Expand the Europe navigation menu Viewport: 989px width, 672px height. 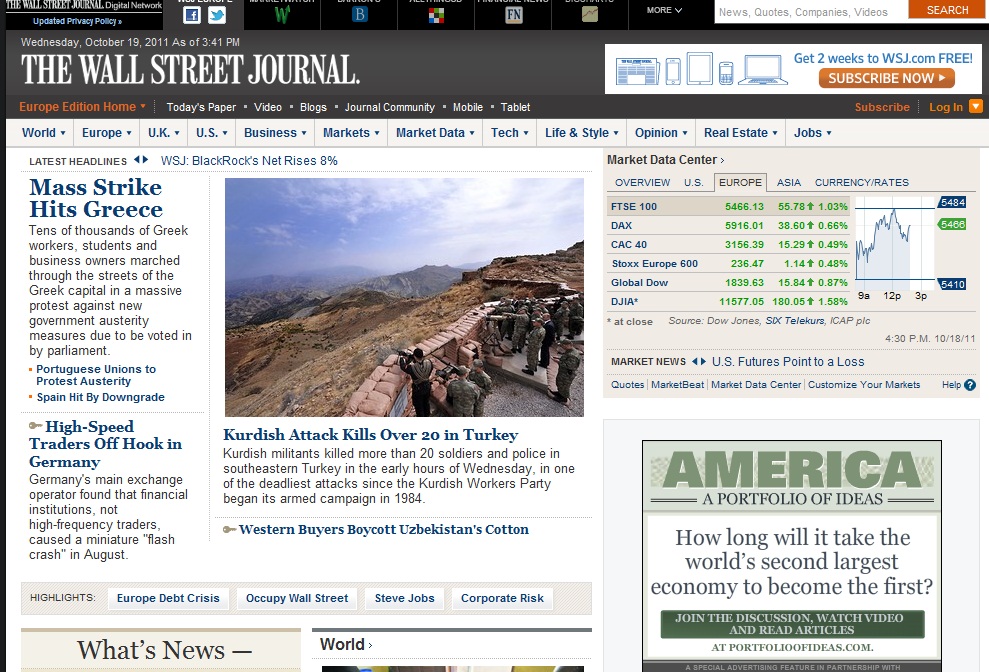pyautogui.click(x=107, y=133)
